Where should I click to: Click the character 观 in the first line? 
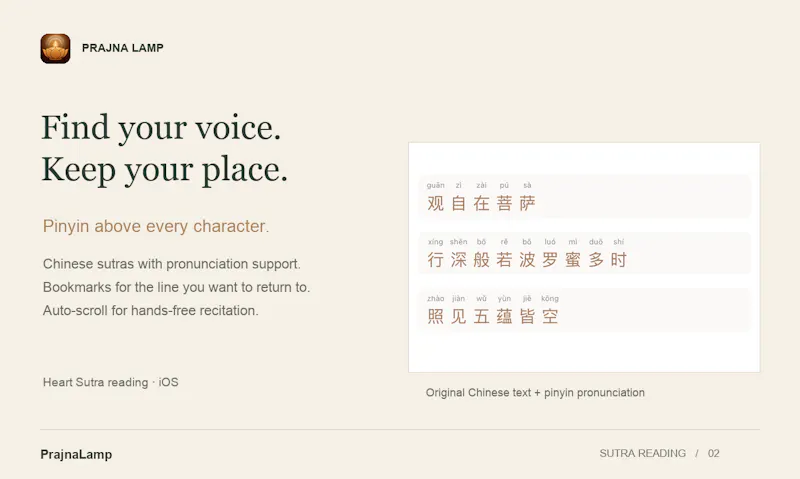click(435, 204)
